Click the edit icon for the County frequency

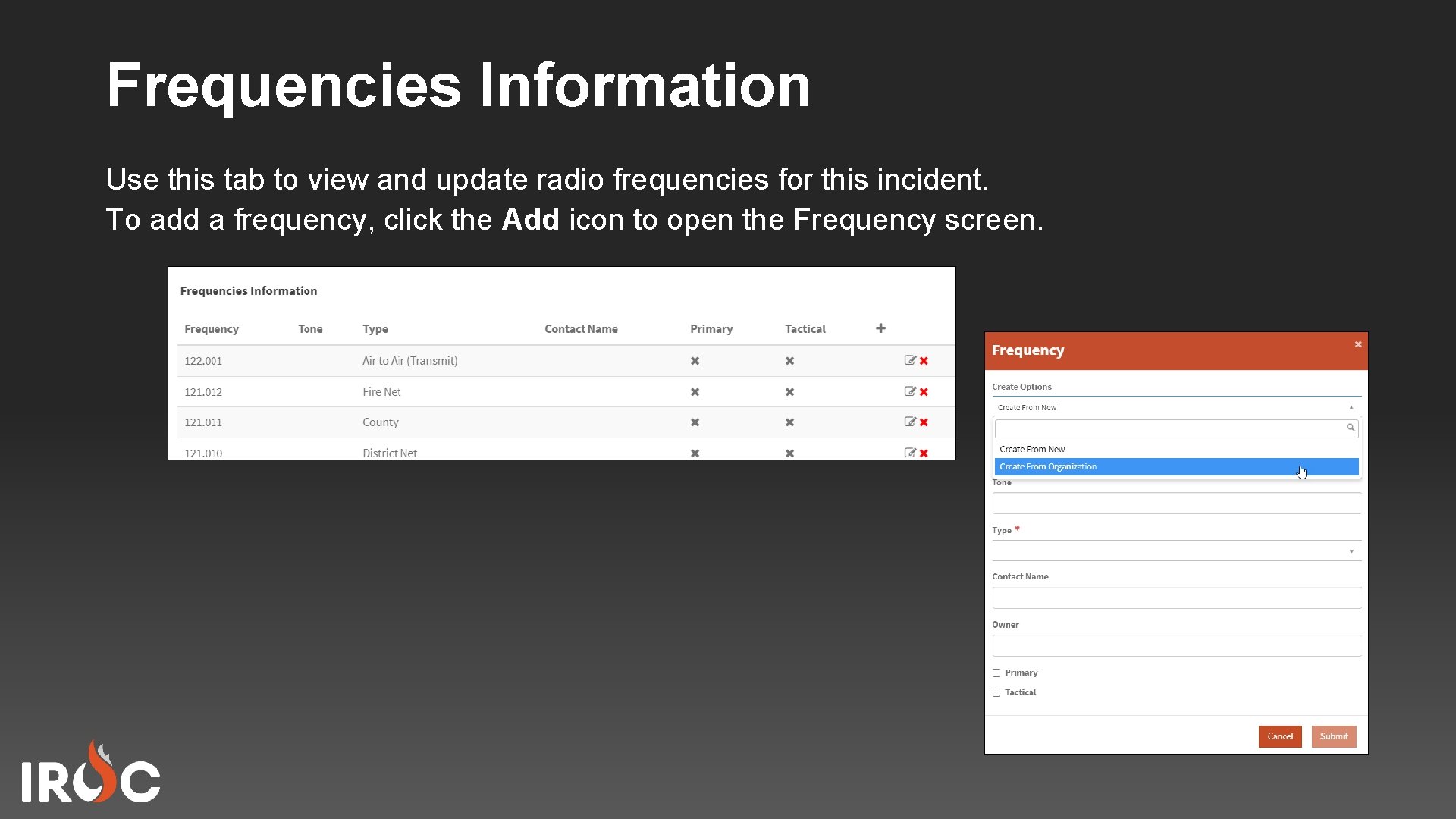tap(909, 422)
